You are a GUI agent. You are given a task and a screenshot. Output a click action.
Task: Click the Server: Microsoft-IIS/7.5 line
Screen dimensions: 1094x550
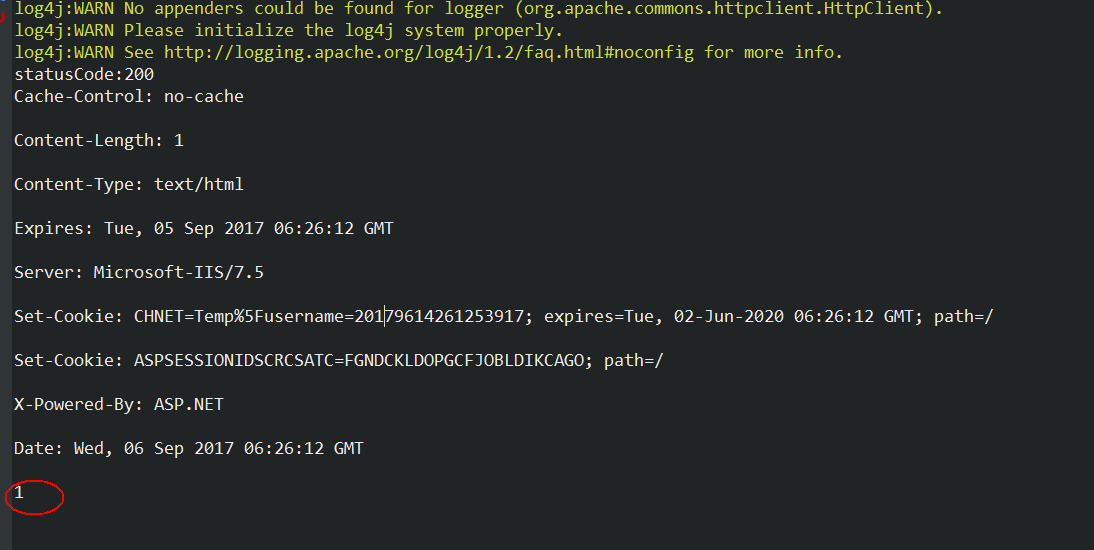pos(139,272)
